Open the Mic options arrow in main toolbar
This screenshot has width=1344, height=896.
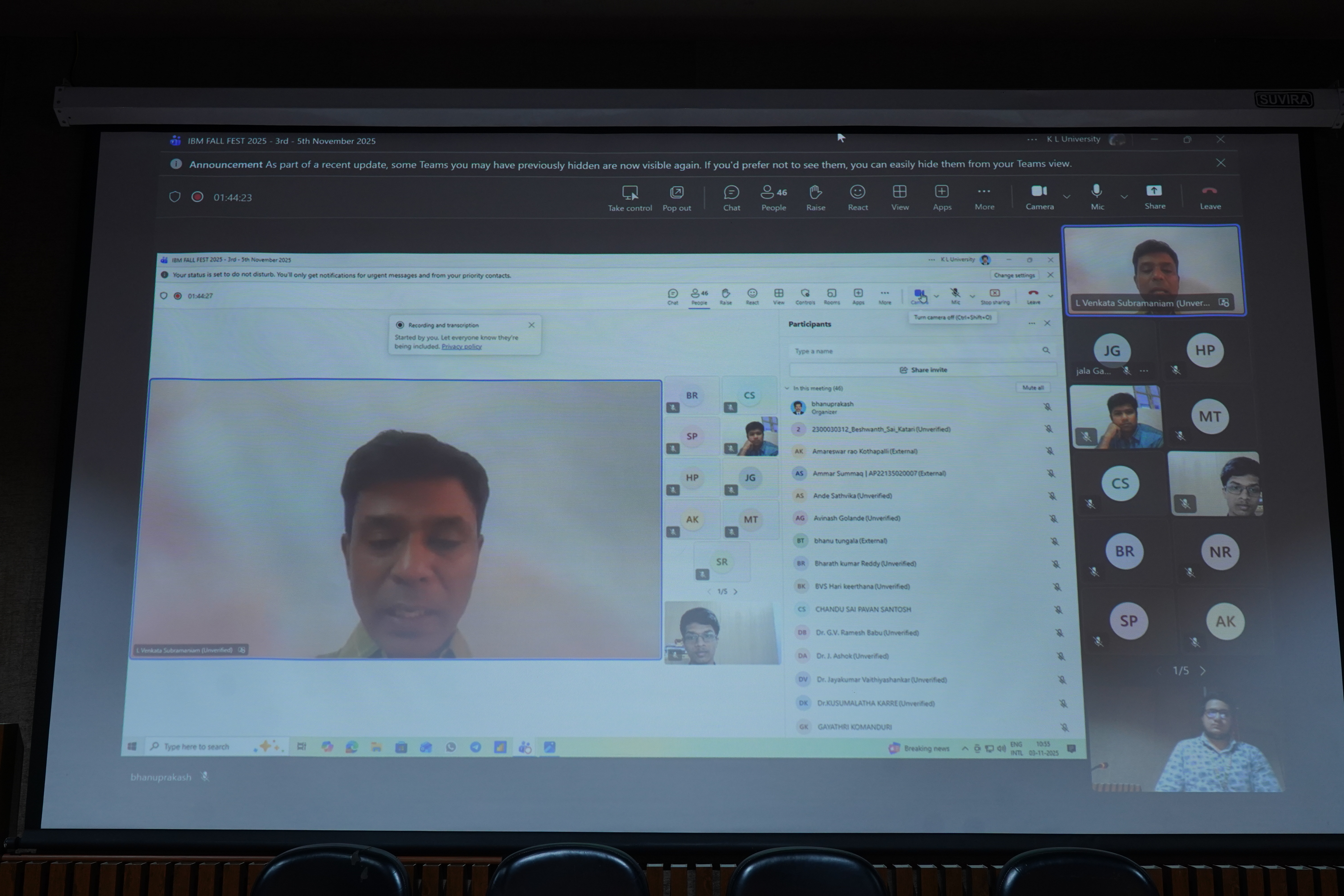(x=1124, y=197)
